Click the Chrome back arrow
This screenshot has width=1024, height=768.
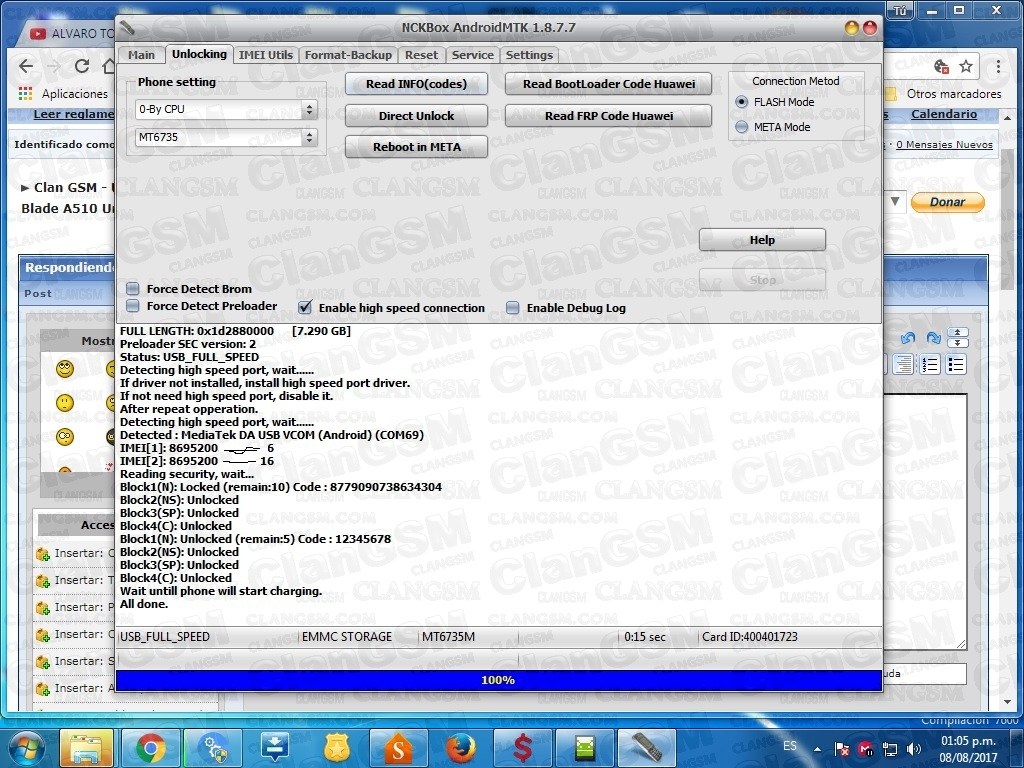25,66
